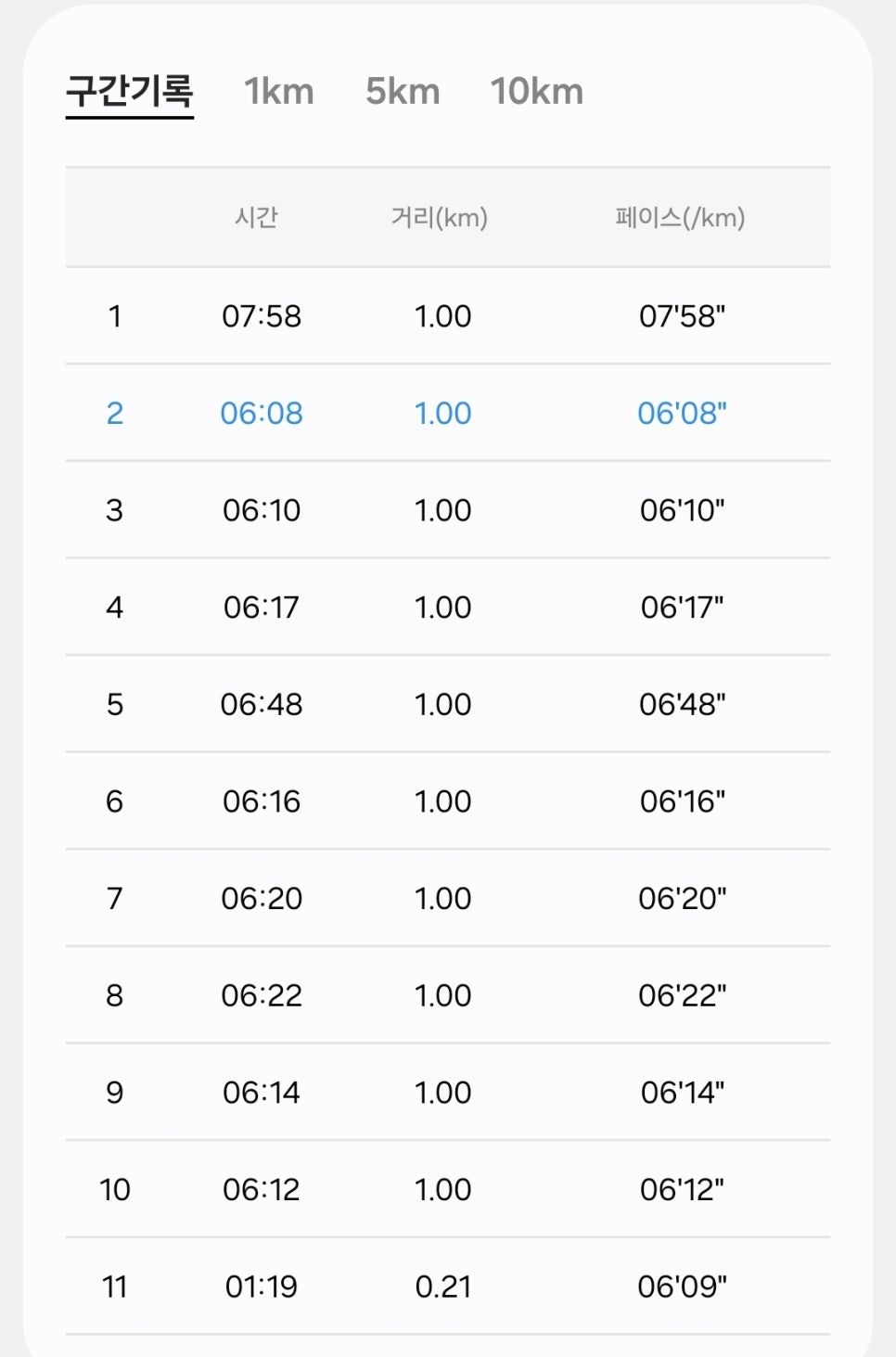The height and width of the screenshot is (1357, 896).
Task: Switch to the 10km tab
Action: click(537, 91)
